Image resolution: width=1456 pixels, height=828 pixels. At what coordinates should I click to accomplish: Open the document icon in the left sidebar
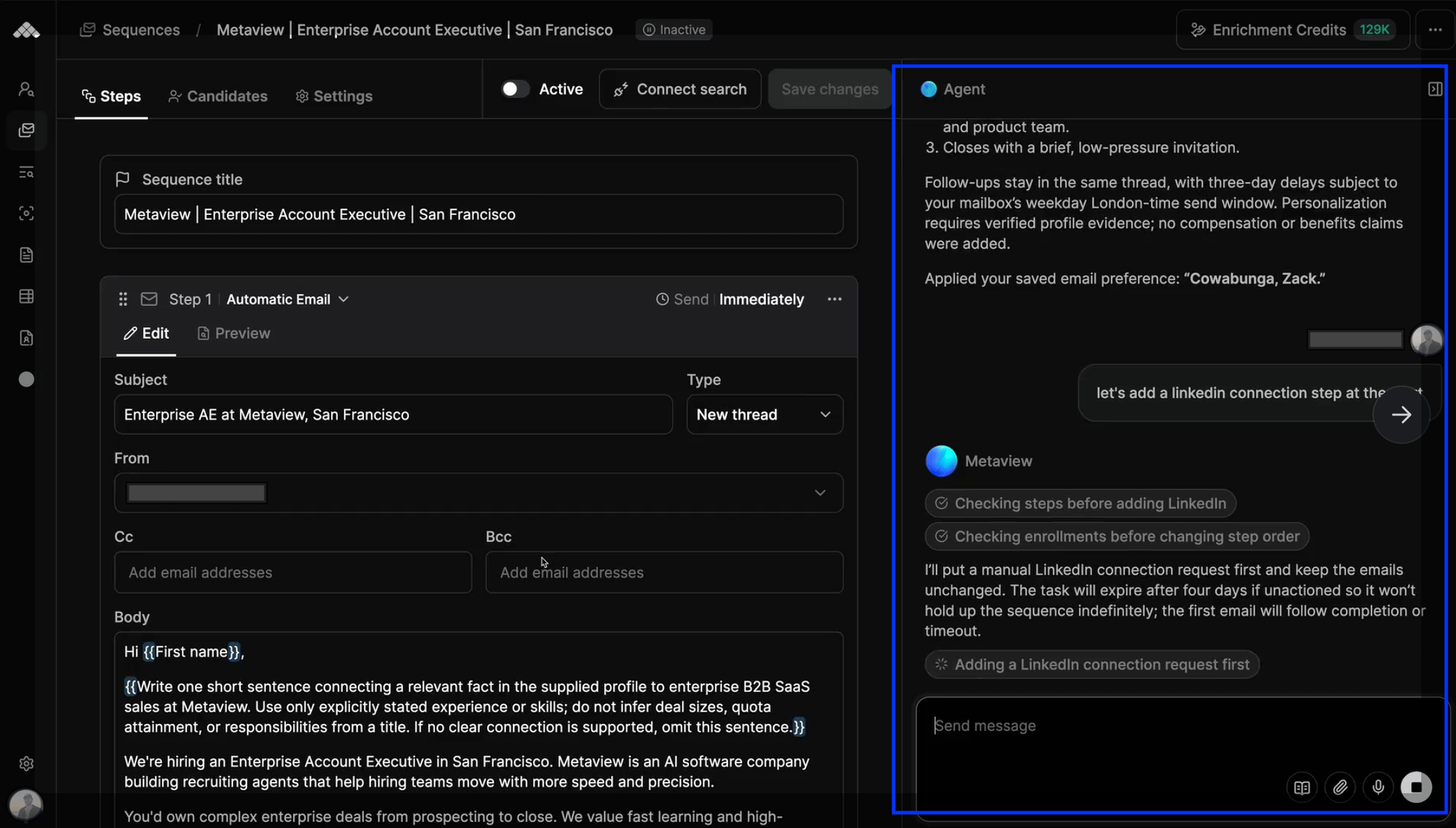coord(26,255)
